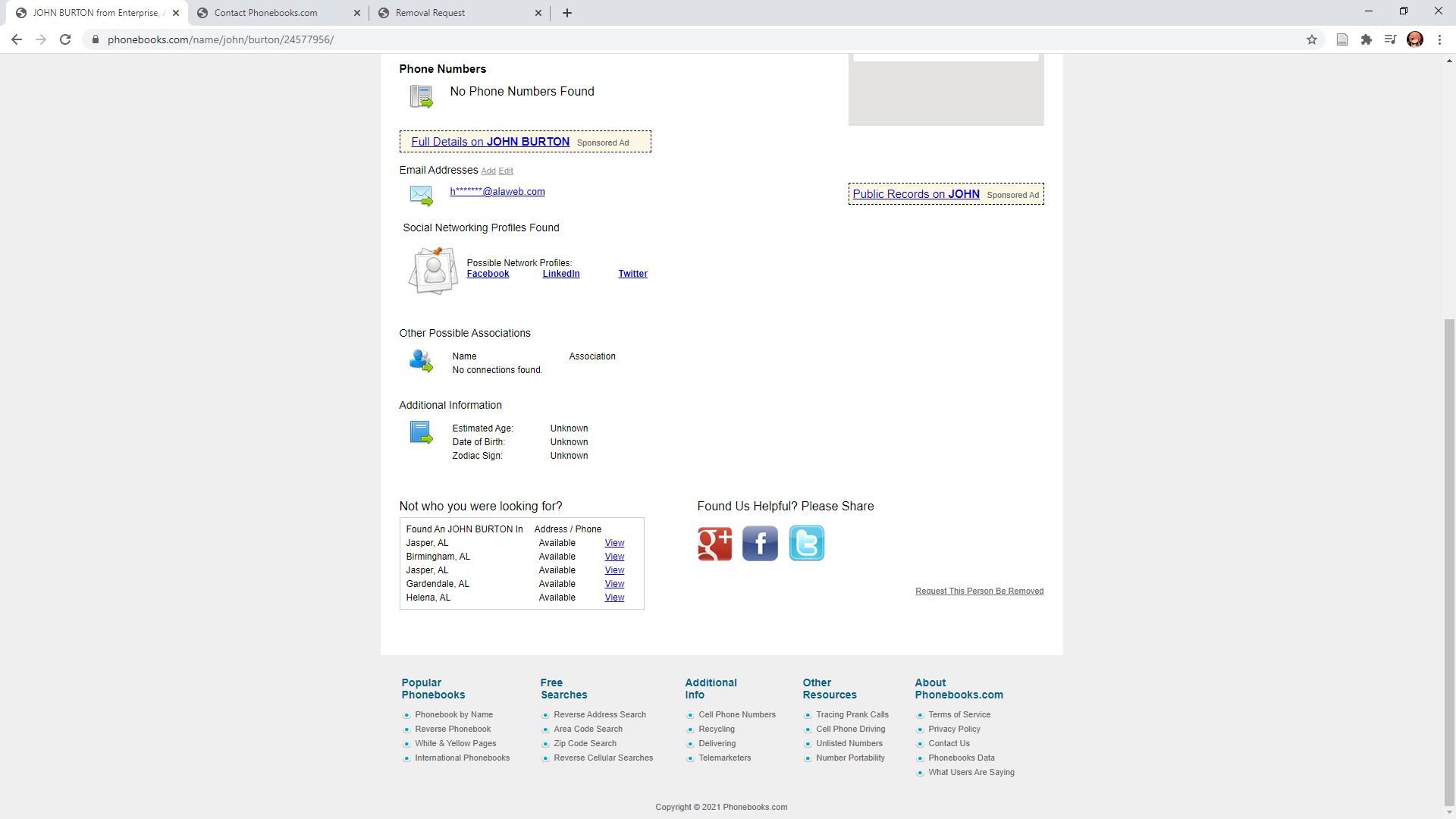Click the scrollbar up arrow

tap(1449, 60)
